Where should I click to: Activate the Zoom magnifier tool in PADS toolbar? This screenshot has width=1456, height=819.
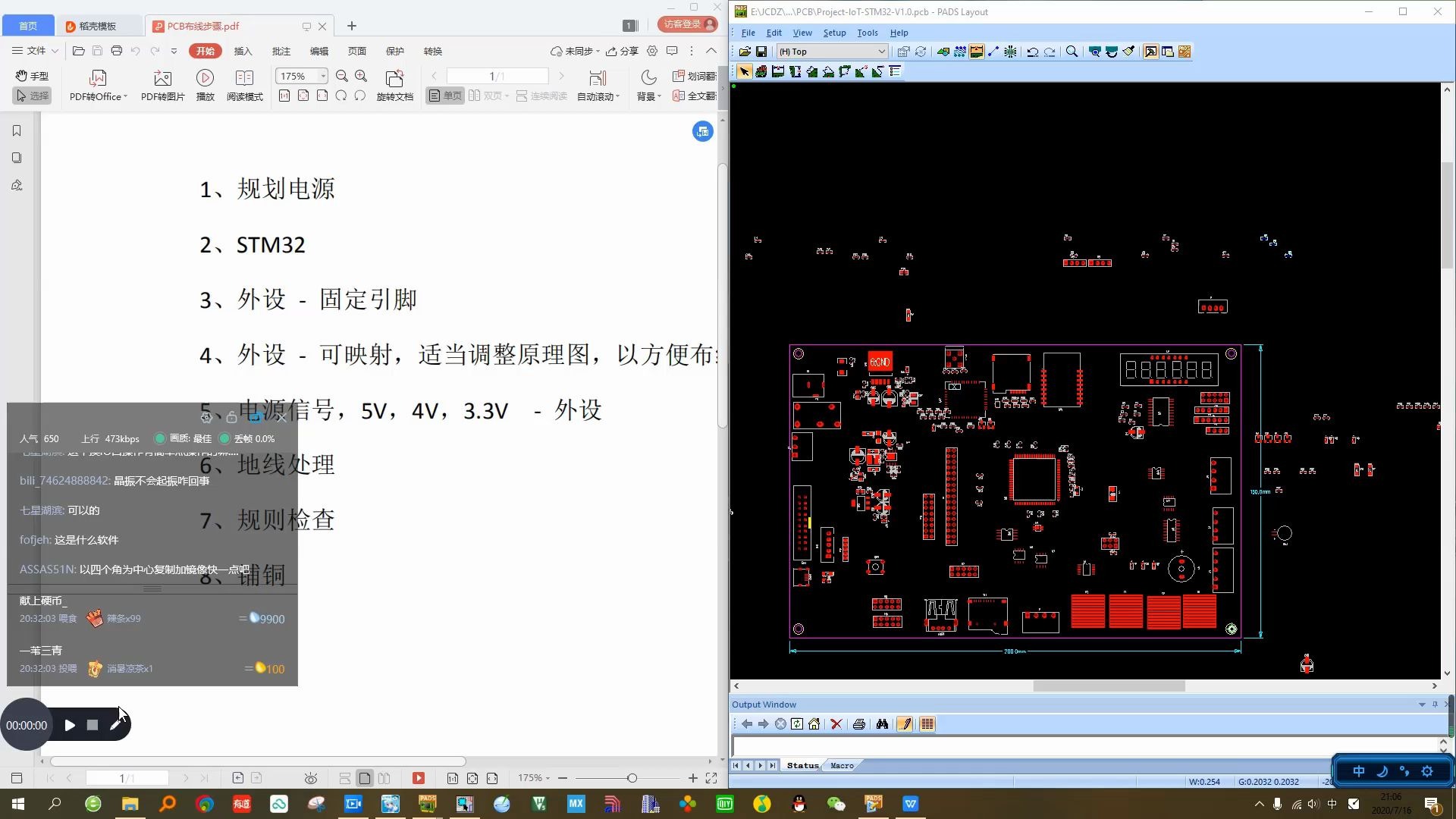(1072, 51)
